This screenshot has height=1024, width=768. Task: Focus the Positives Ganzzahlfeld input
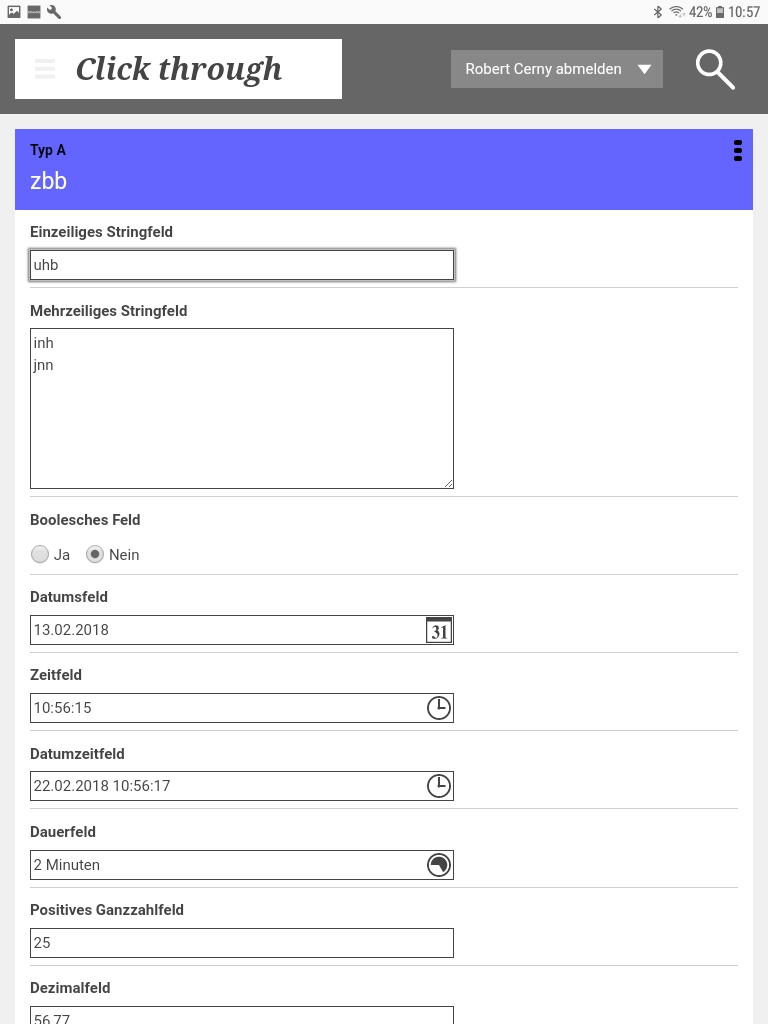[x=242, y=943]
